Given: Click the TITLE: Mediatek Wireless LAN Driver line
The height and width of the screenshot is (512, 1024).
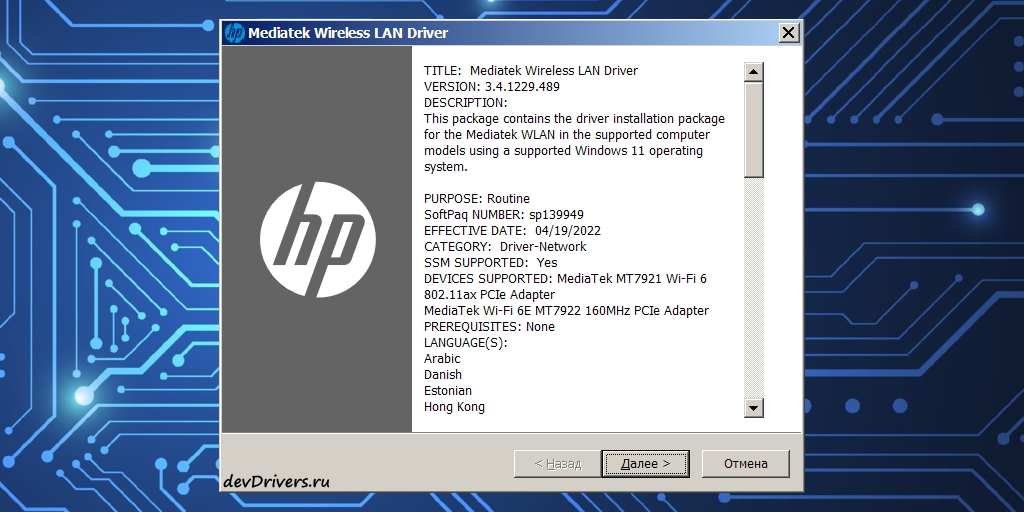Looking at the screenshot, I should [531, 71].
